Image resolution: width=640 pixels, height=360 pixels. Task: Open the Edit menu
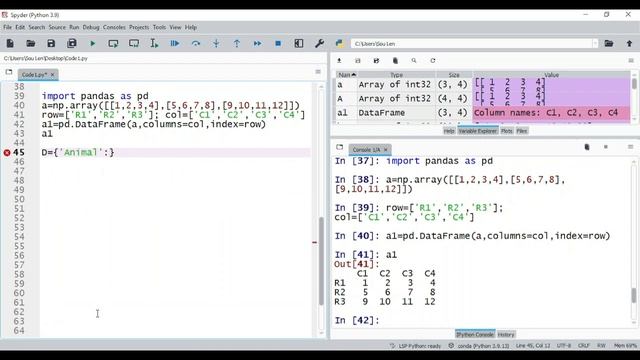[20, 27]
